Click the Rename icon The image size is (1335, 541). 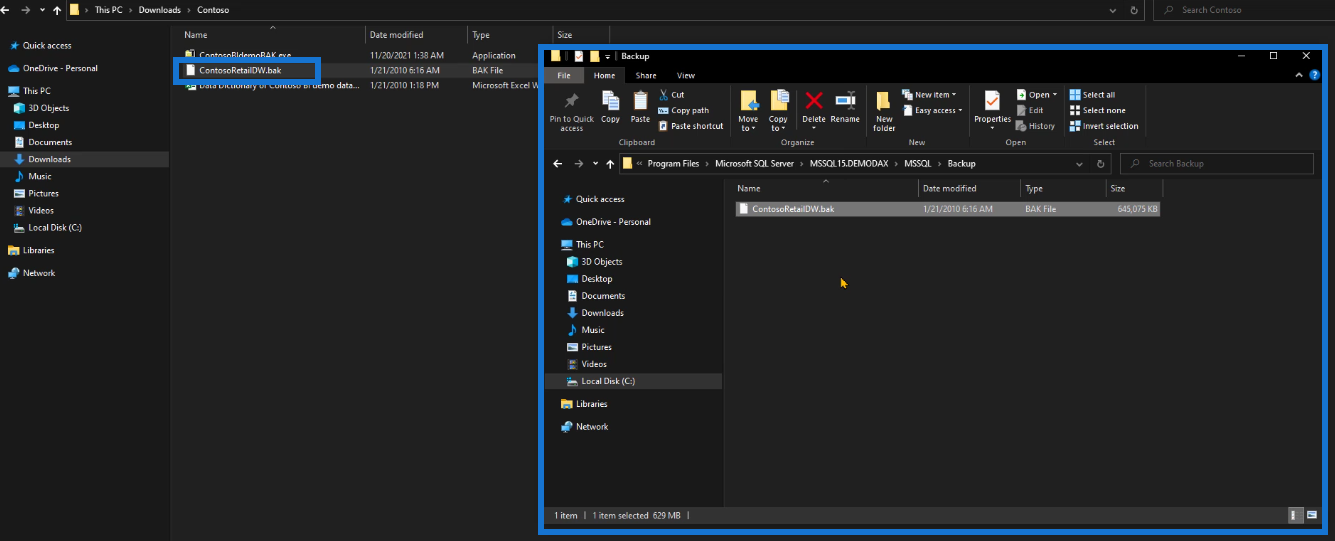click(845, 107)
